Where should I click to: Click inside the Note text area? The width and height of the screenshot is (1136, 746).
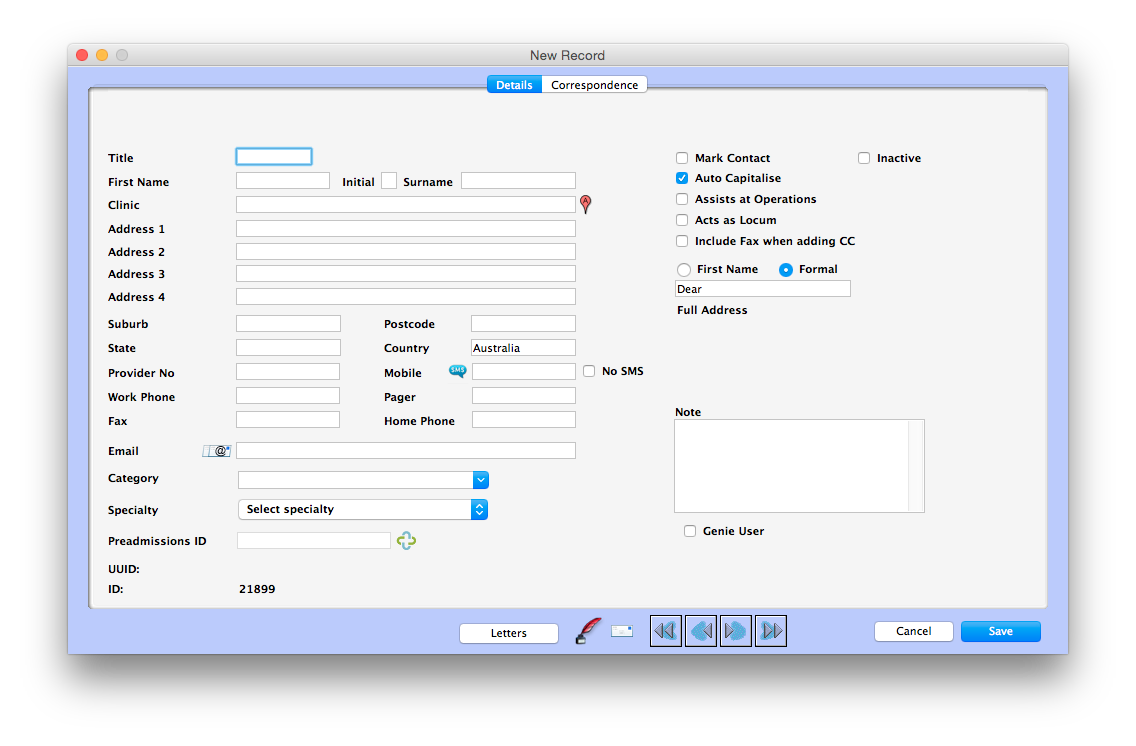coord(795,465)
